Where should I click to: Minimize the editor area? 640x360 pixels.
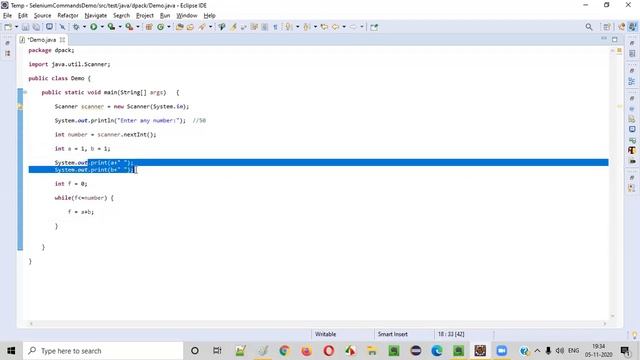coord(604,39)
